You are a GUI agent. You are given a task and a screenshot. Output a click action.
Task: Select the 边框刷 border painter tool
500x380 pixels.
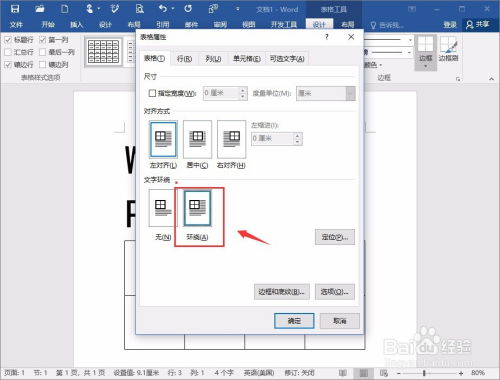[x=448, y=49]
